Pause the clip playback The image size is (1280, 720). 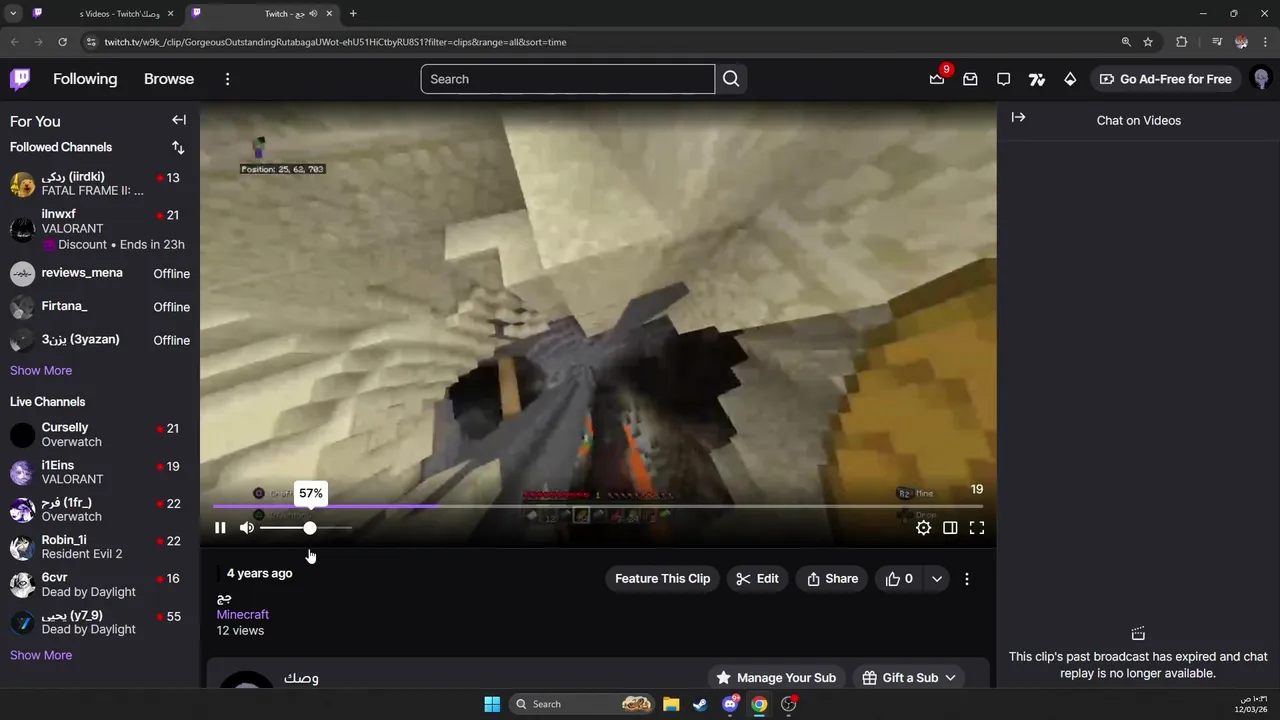tap(220, 528)
